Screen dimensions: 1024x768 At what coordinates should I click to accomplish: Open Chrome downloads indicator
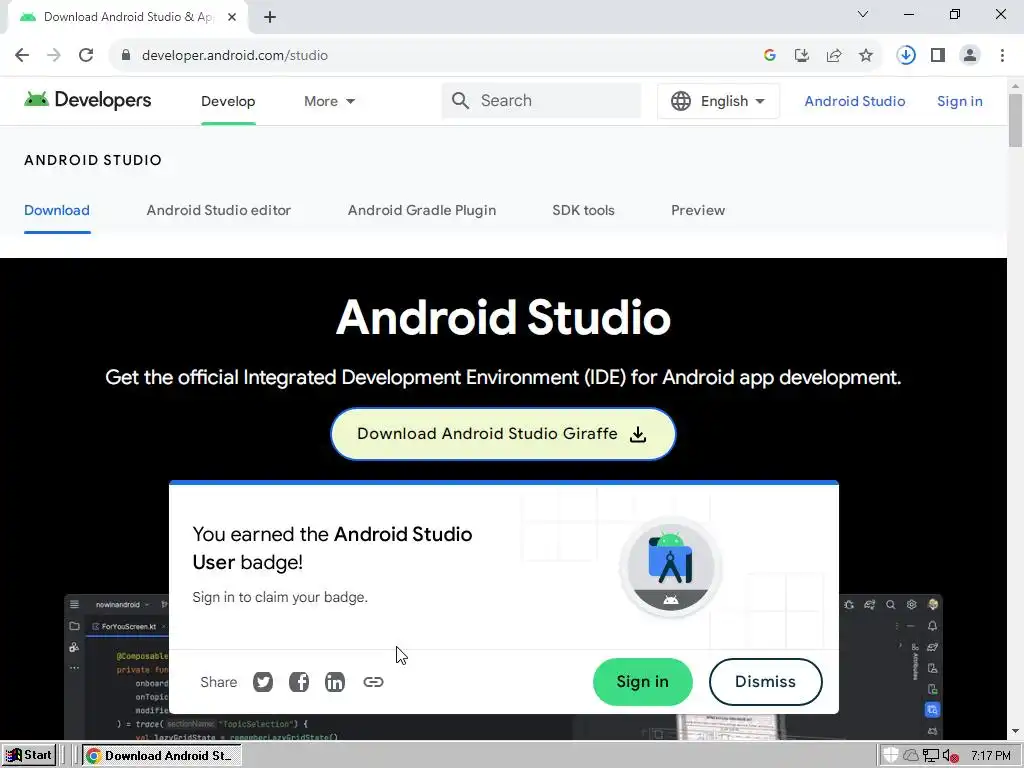(x=906, y=56)
